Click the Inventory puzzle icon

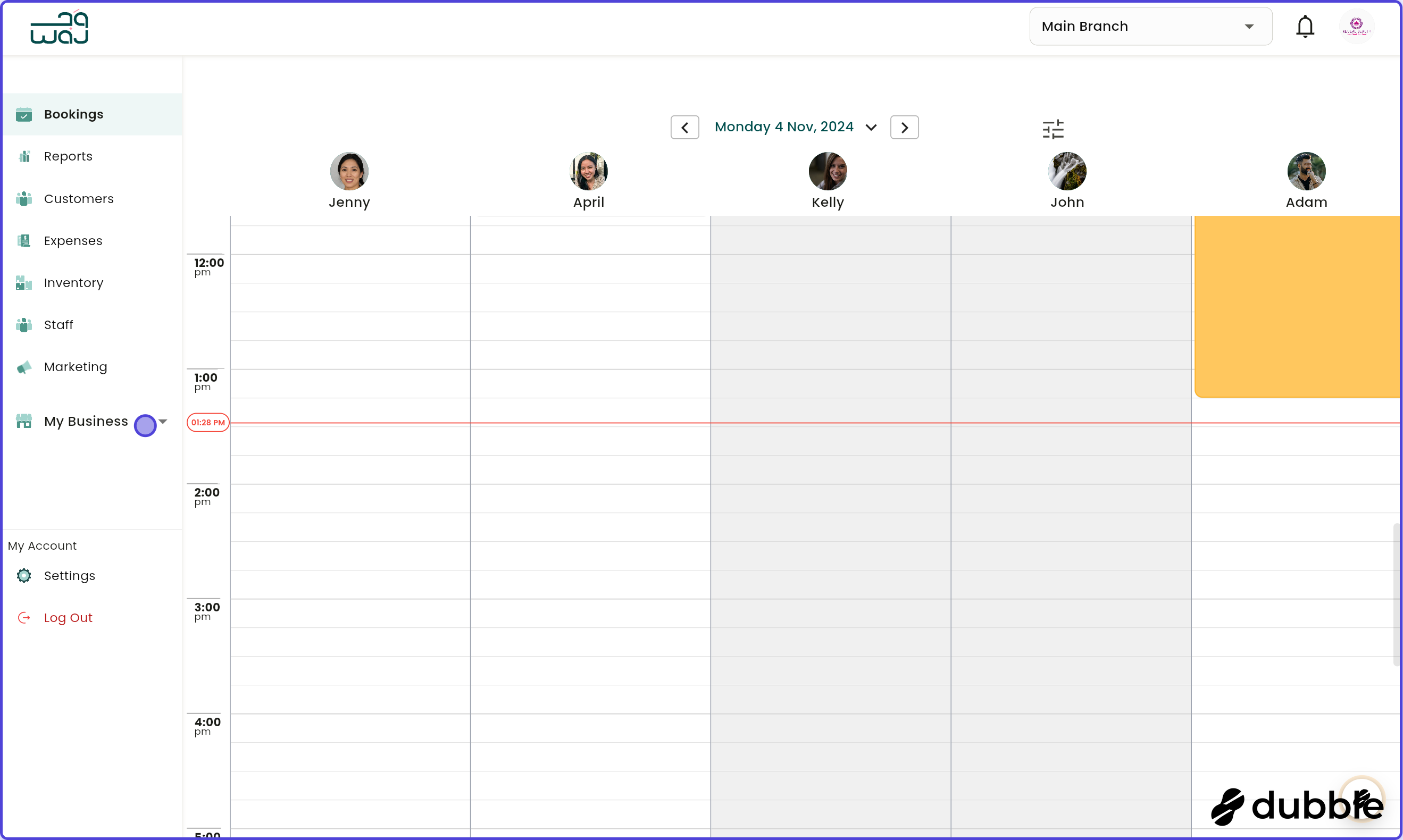(23, 282)
